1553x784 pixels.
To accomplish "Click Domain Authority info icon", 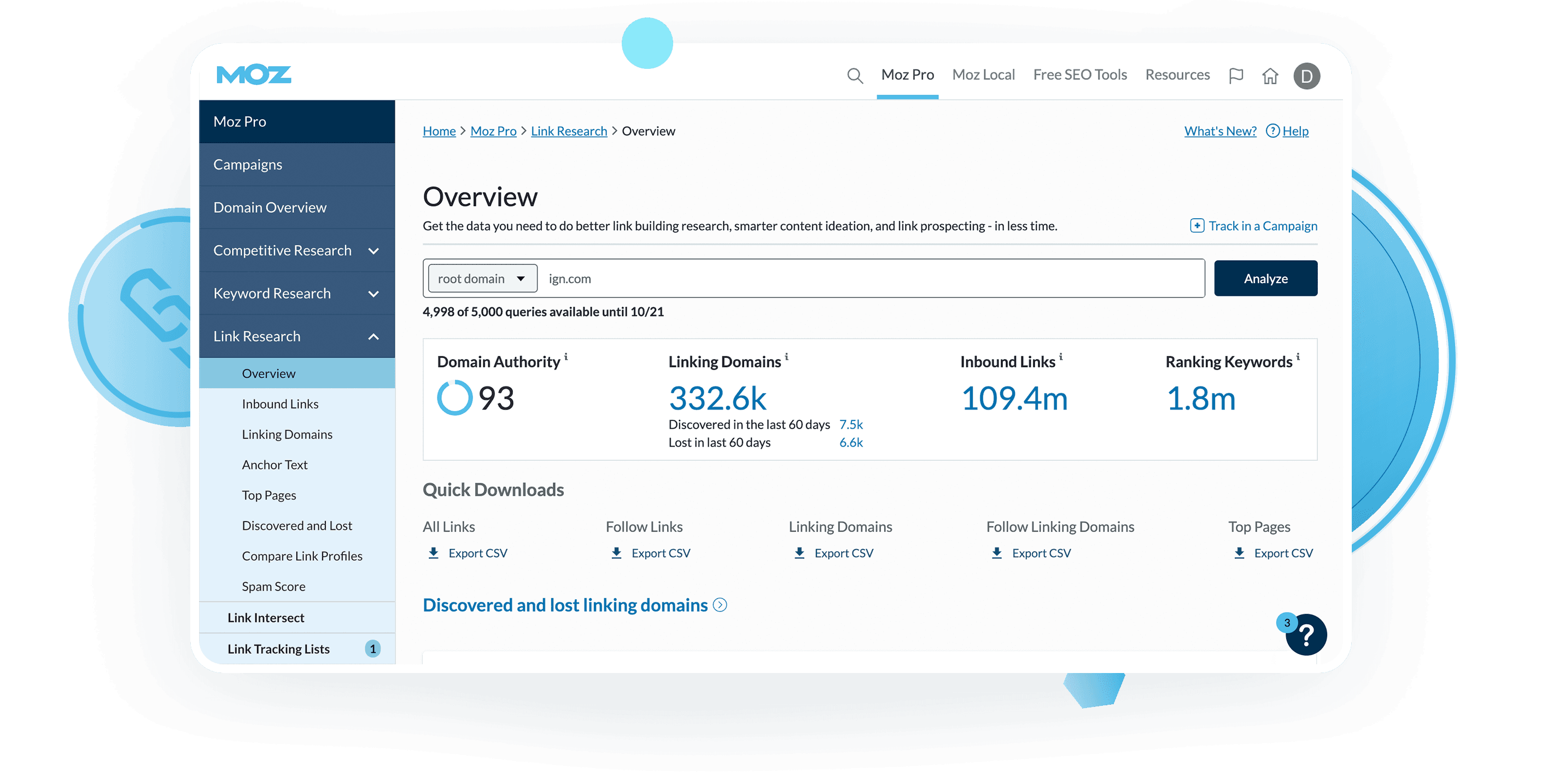I will (565, 357).
